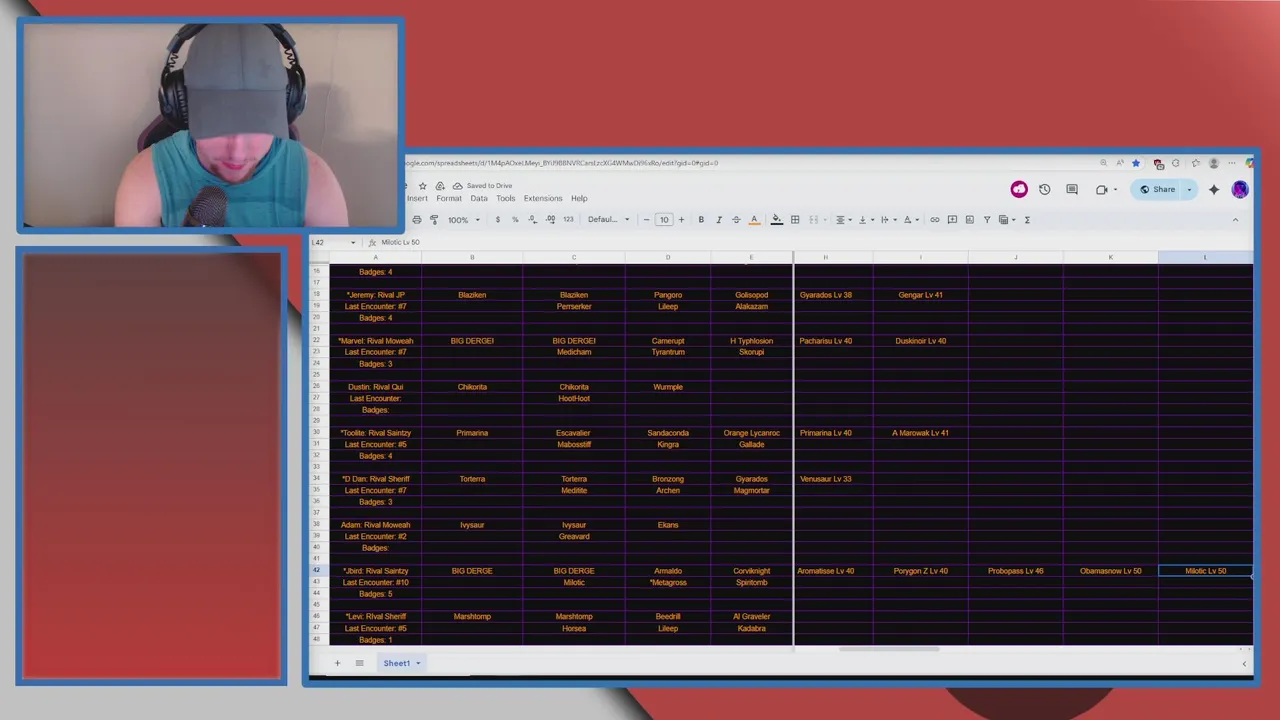Open the Gemini sparkle icon
The image size is (1280, 720).
coord(1214,189)
